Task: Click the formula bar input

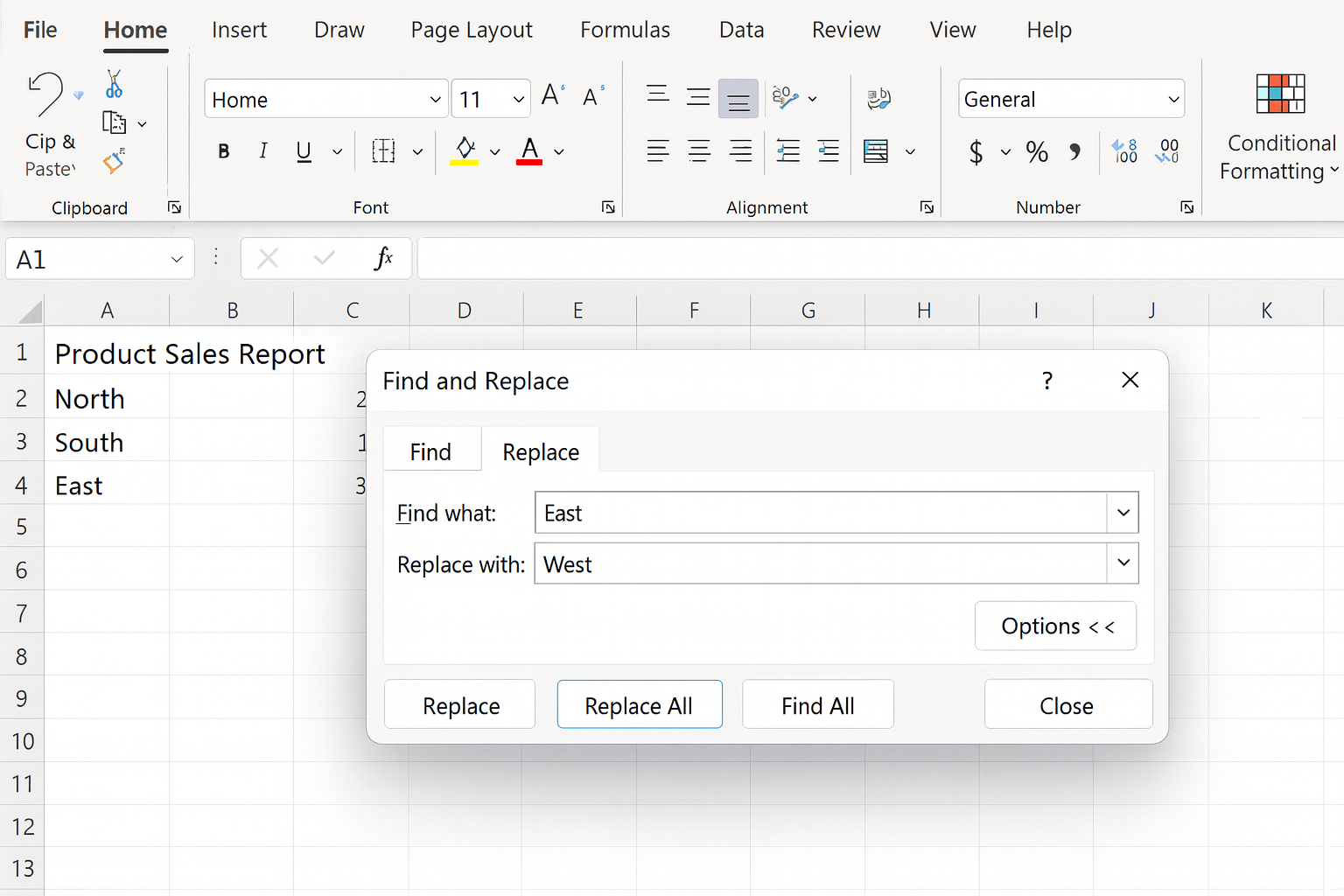Action: click(x=880, y=258)
